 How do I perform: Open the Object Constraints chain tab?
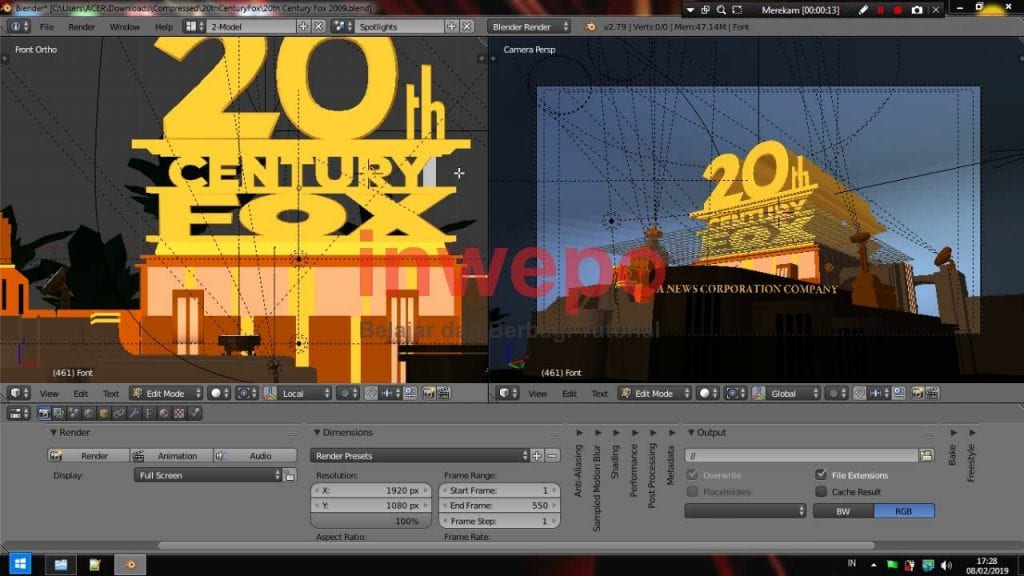tap(119, 413)
